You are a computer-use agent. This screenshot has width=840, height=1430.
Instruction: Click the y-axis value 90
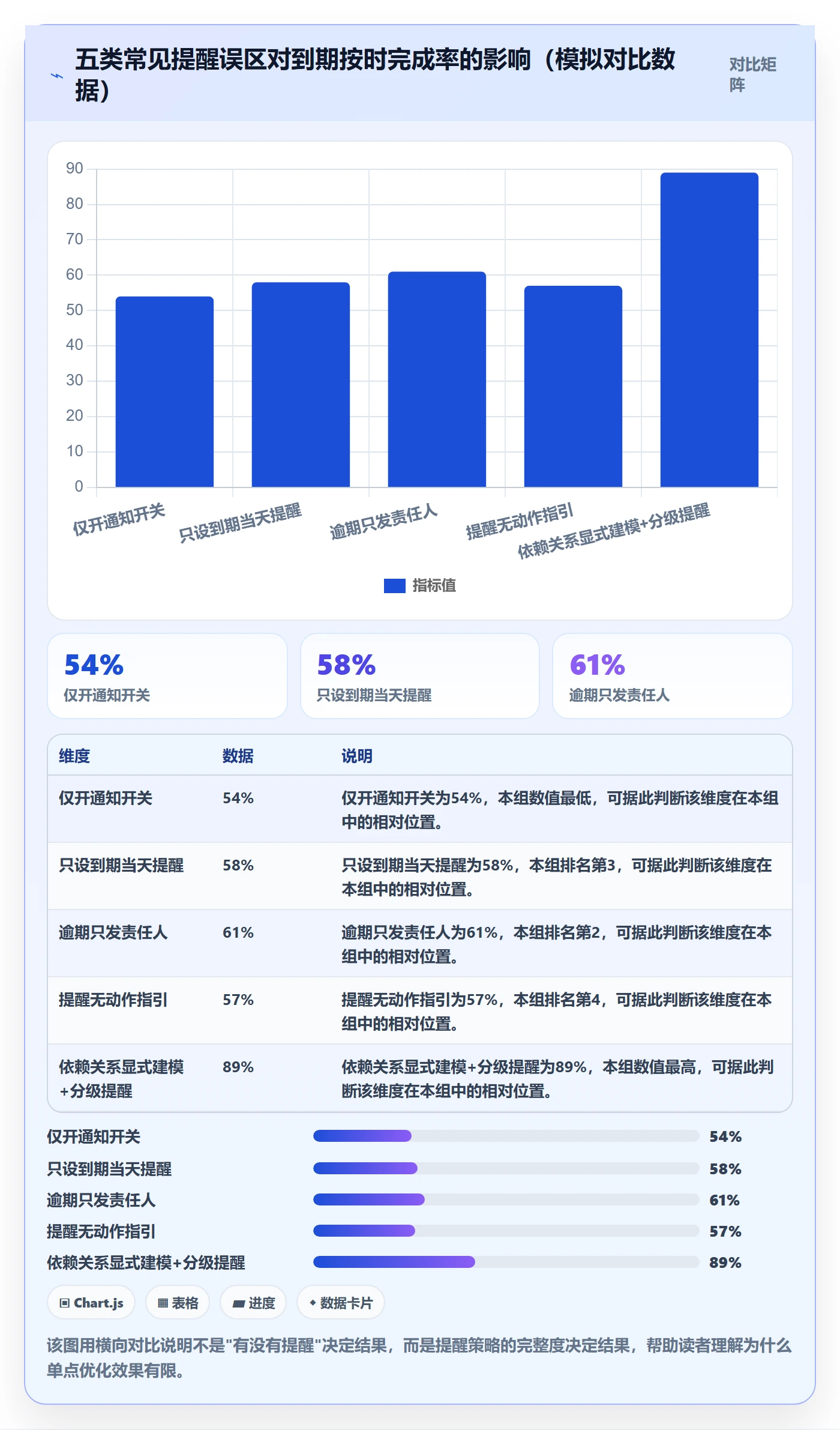click(x=74, y=169)
